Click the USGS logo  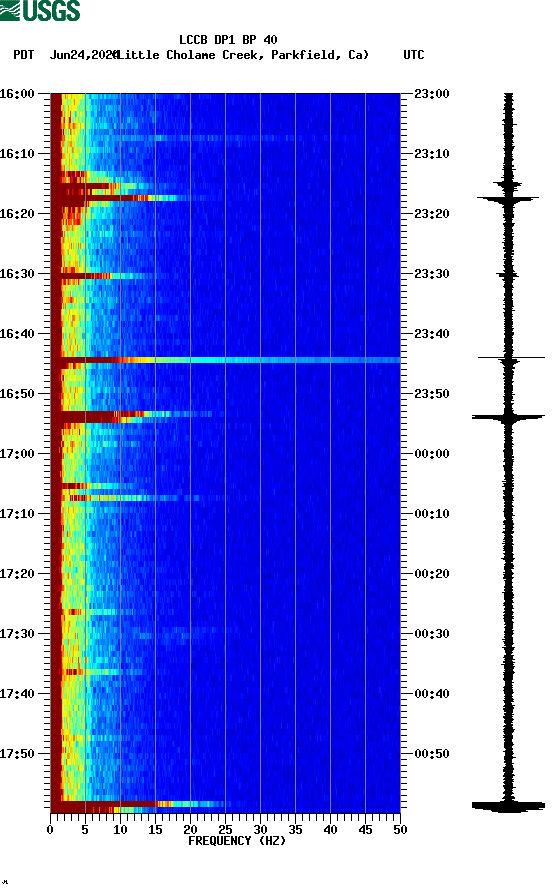tap(40, 10)
